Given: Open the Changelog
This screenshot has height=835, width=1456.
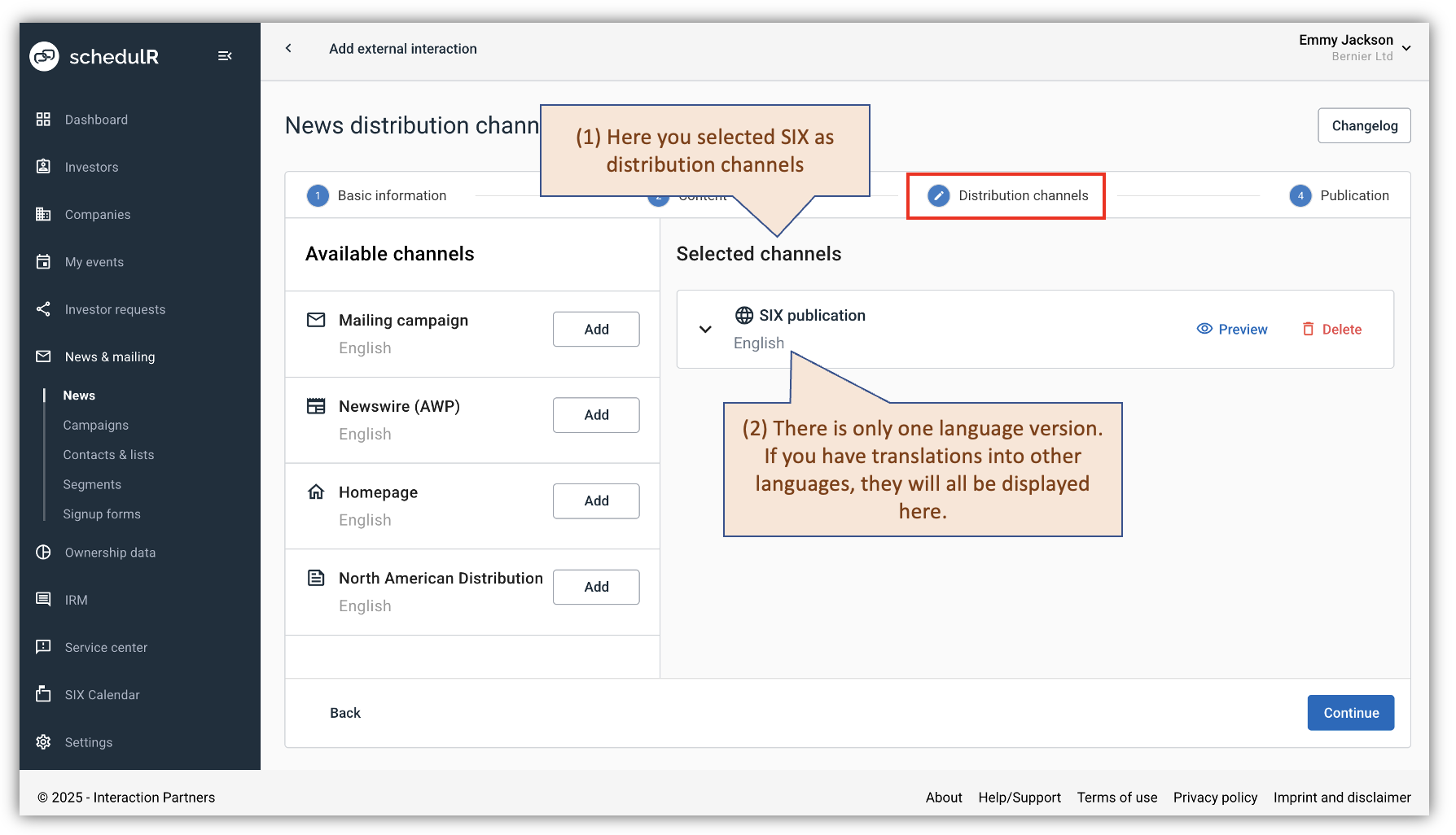Looking at the screenshot, I should point(1363,125).
